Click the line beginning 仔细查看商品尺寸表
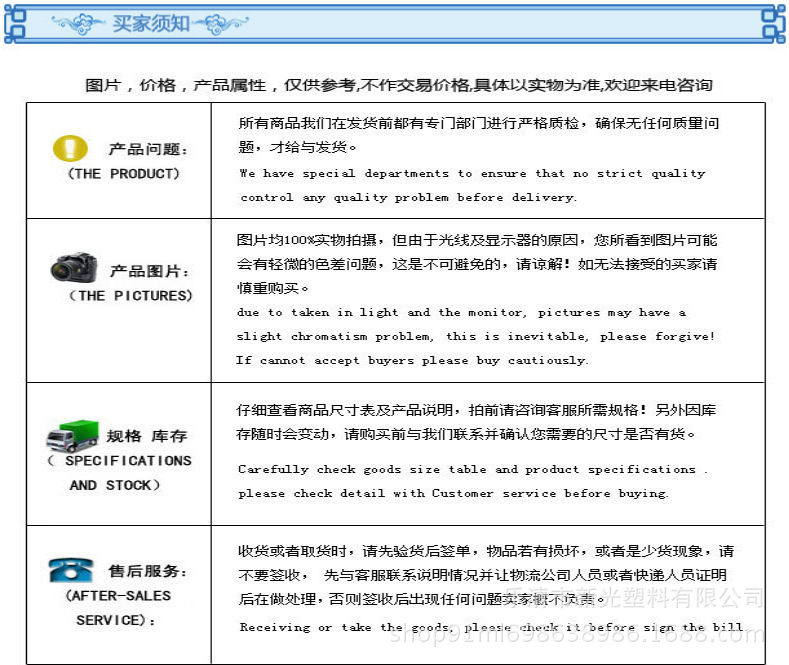 coord(476,410)
